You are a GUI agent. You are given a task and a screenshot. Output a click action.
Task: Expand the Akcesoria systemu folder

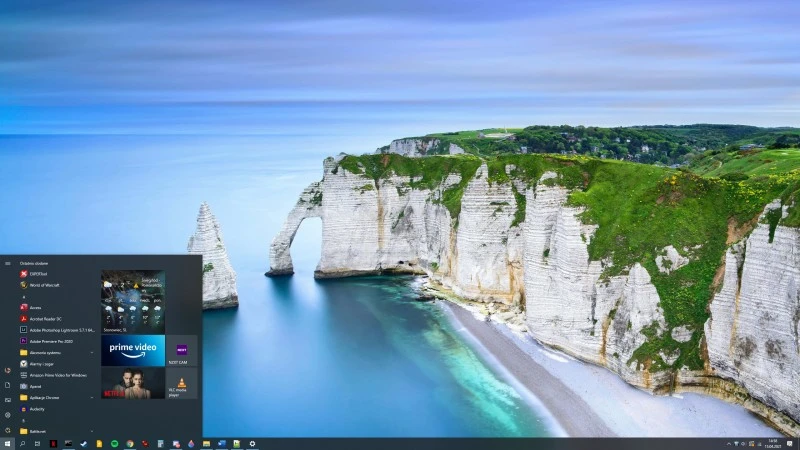pos(57,353)
